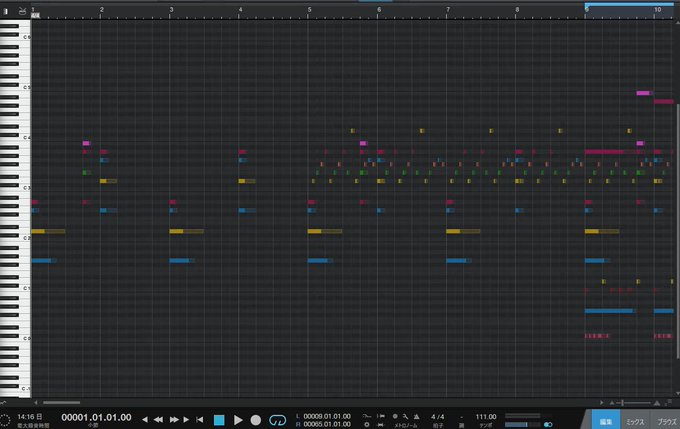Click the 4/4 time signature field
This screenshot has height=429, width=680.
pyautogui.click(x=438, y=416)
